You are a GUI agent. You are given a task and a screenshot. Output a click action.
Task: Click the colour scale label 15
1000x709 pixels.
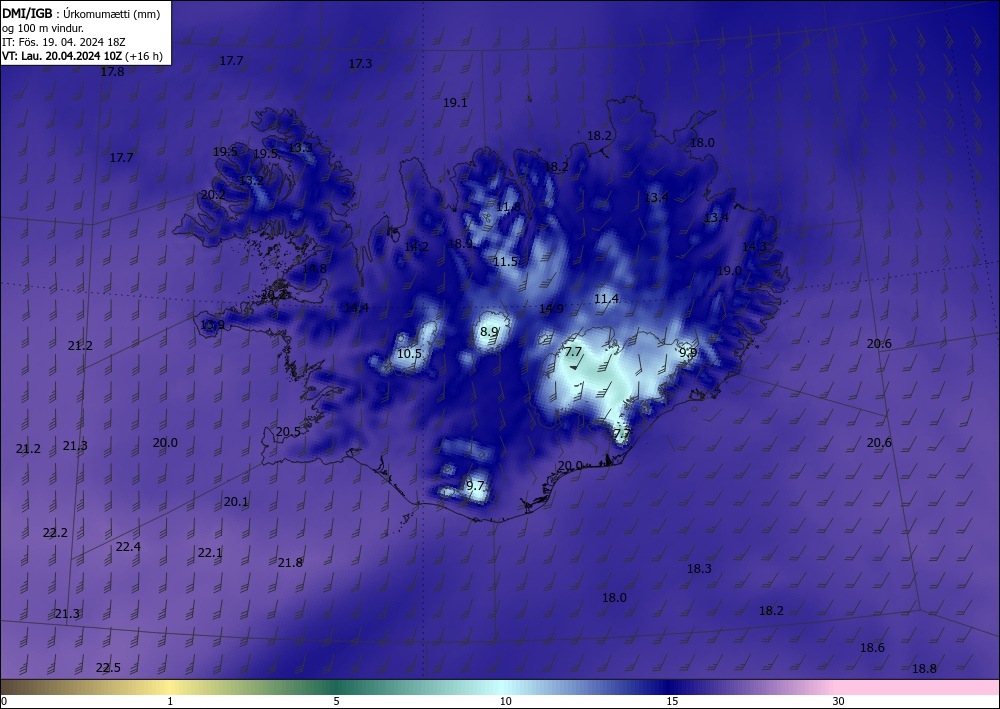pyautogui.click(x=672, y=702)
